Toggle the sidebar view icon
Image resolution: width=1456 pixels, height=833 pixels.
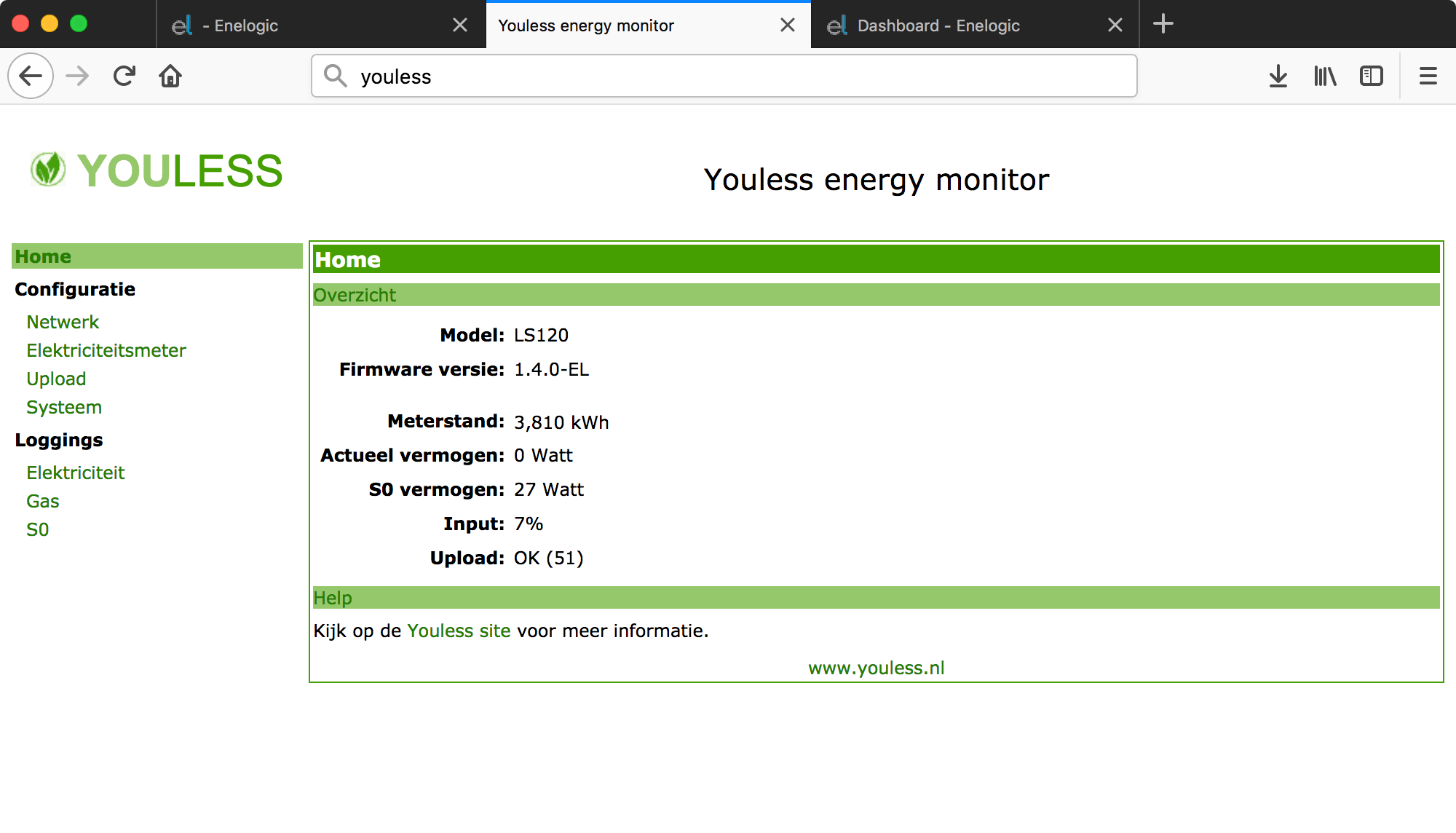(x=1372, y=76)
